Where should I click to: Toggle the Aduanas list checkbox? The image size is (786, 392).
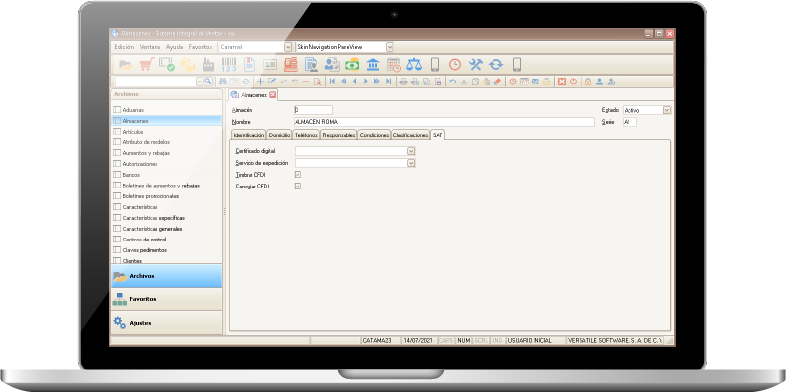117,110
